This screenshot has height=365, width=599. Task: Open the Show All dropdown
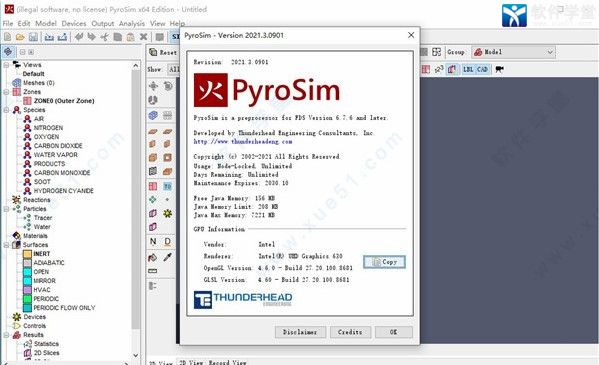click(173, 69)
